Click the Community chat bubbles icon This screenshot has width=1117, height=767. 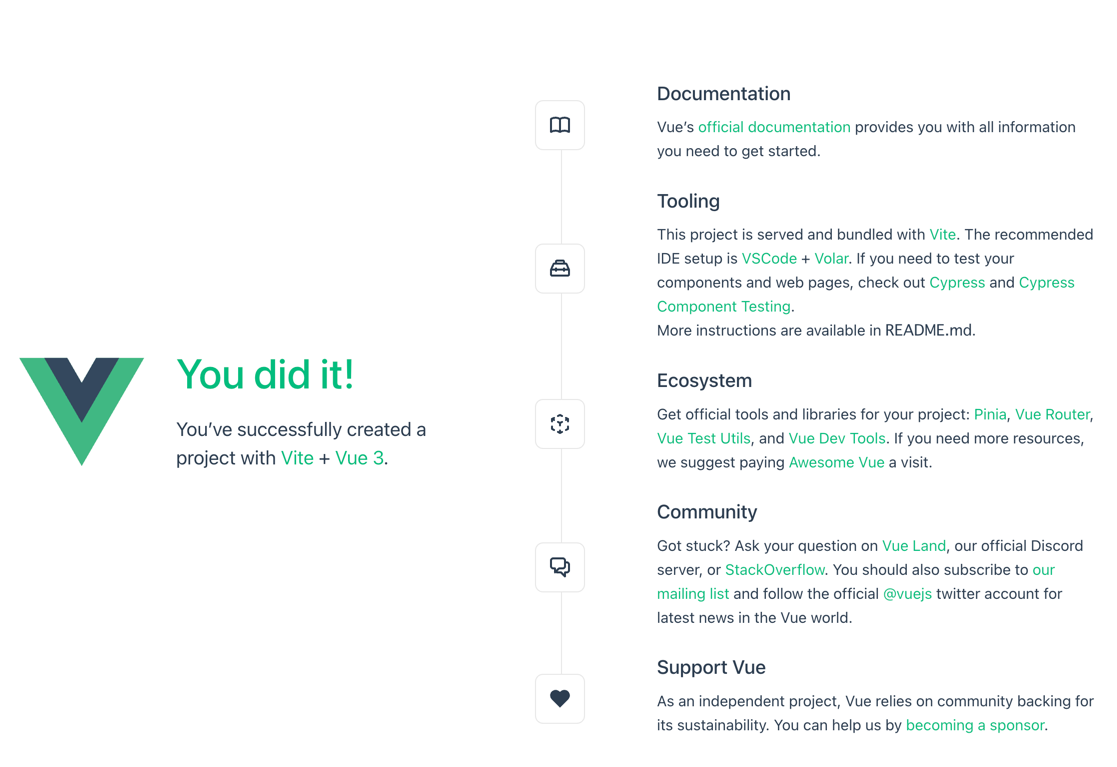[560, 567]
